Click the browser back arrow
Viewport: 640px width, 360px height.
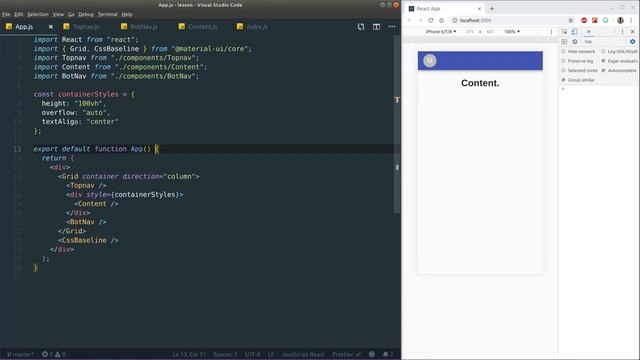pyautogui.click(x=409, y=20)
